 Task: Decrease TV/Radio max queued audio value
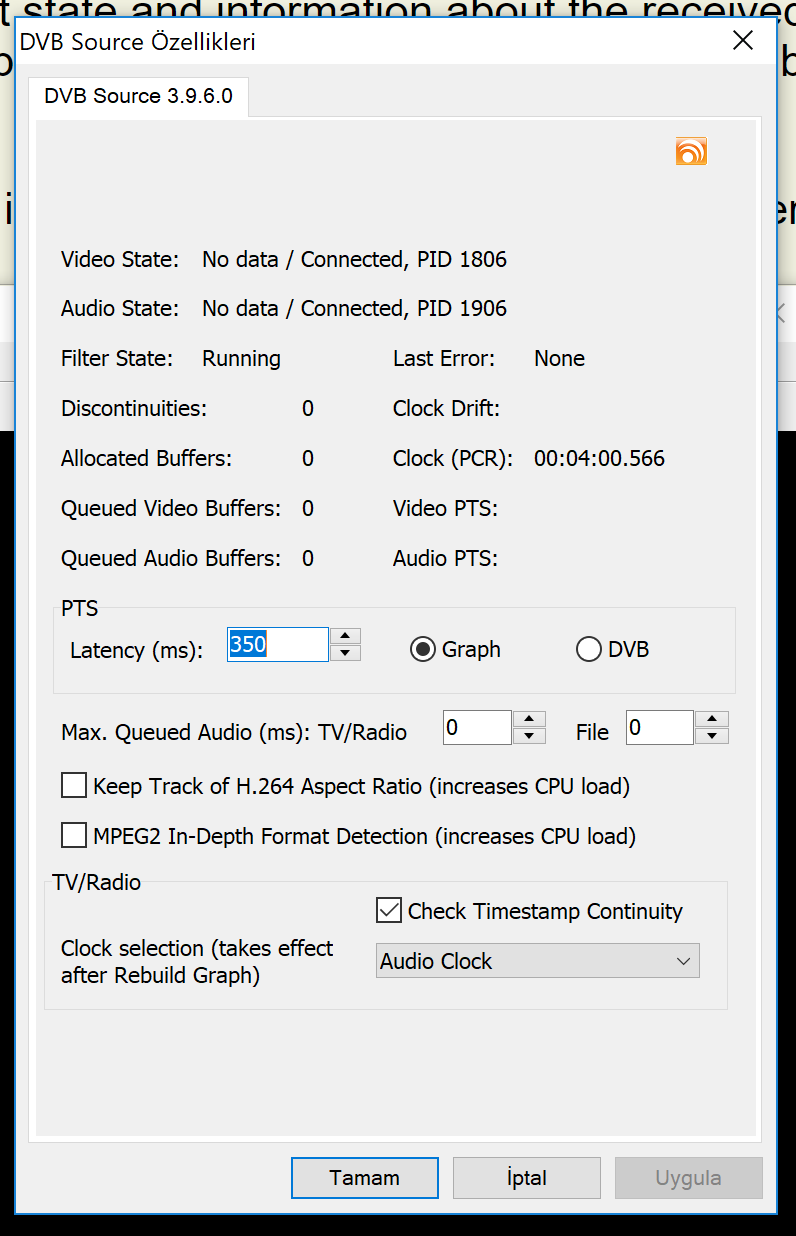click(530, 736)
